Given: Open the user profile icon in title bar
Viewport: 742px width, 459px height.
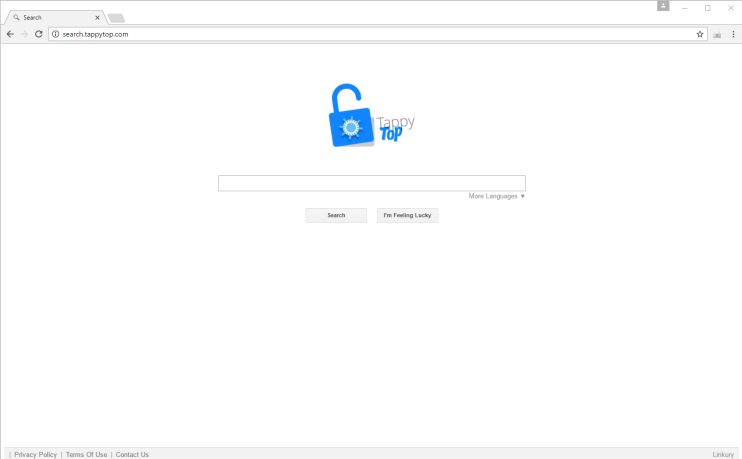Looking at the screenshot, I should point(663,6).
